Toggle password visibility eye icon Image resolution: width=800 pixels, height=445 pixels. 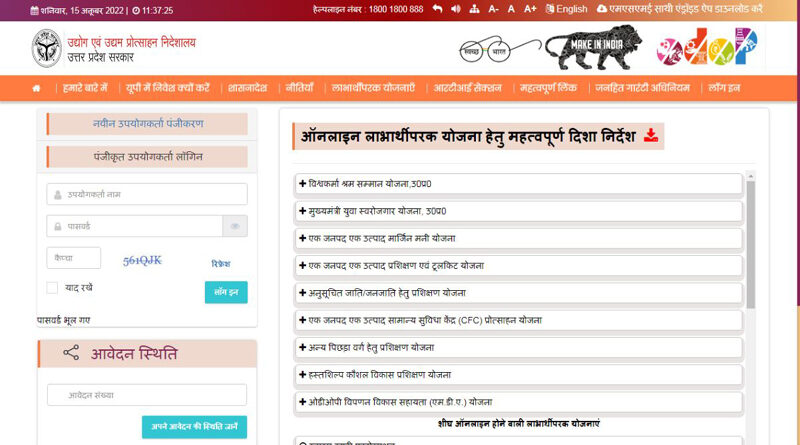(235, 226)
